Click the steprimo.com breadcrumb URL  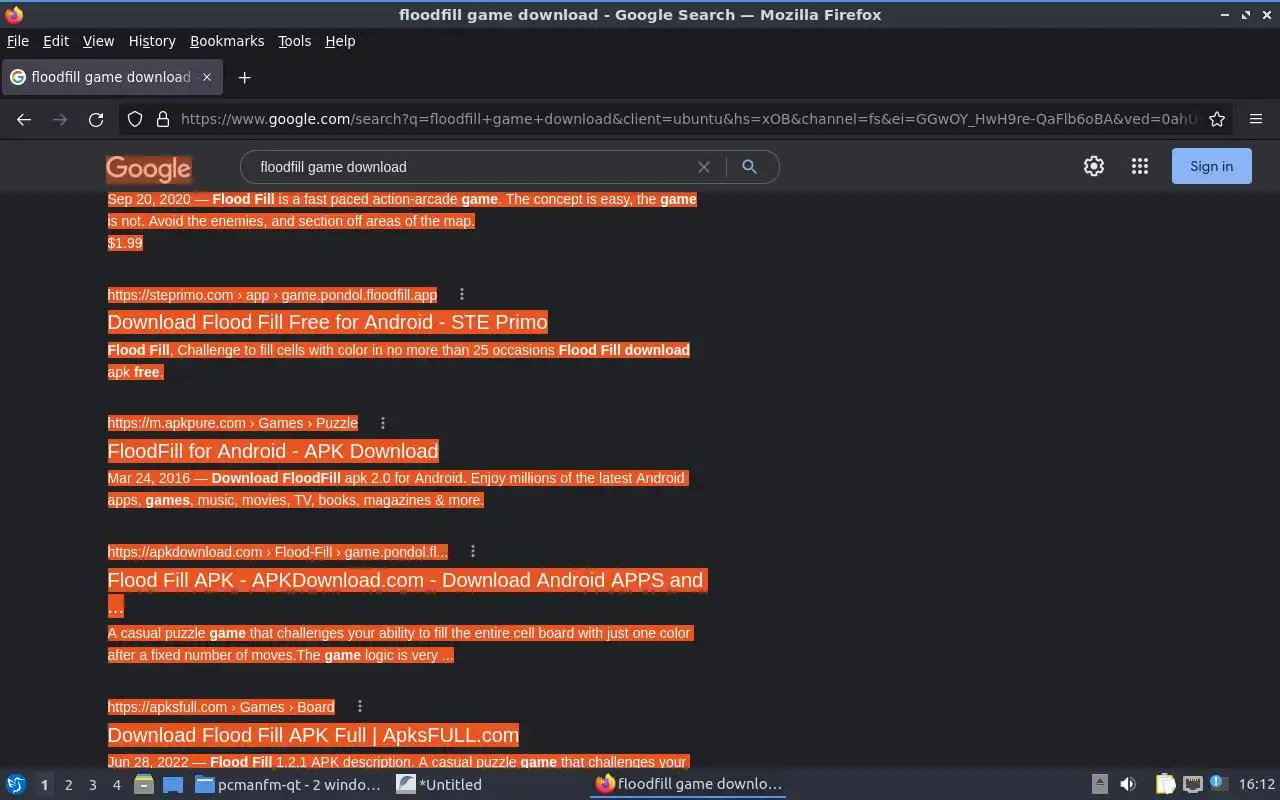click(x=272, y=295)
